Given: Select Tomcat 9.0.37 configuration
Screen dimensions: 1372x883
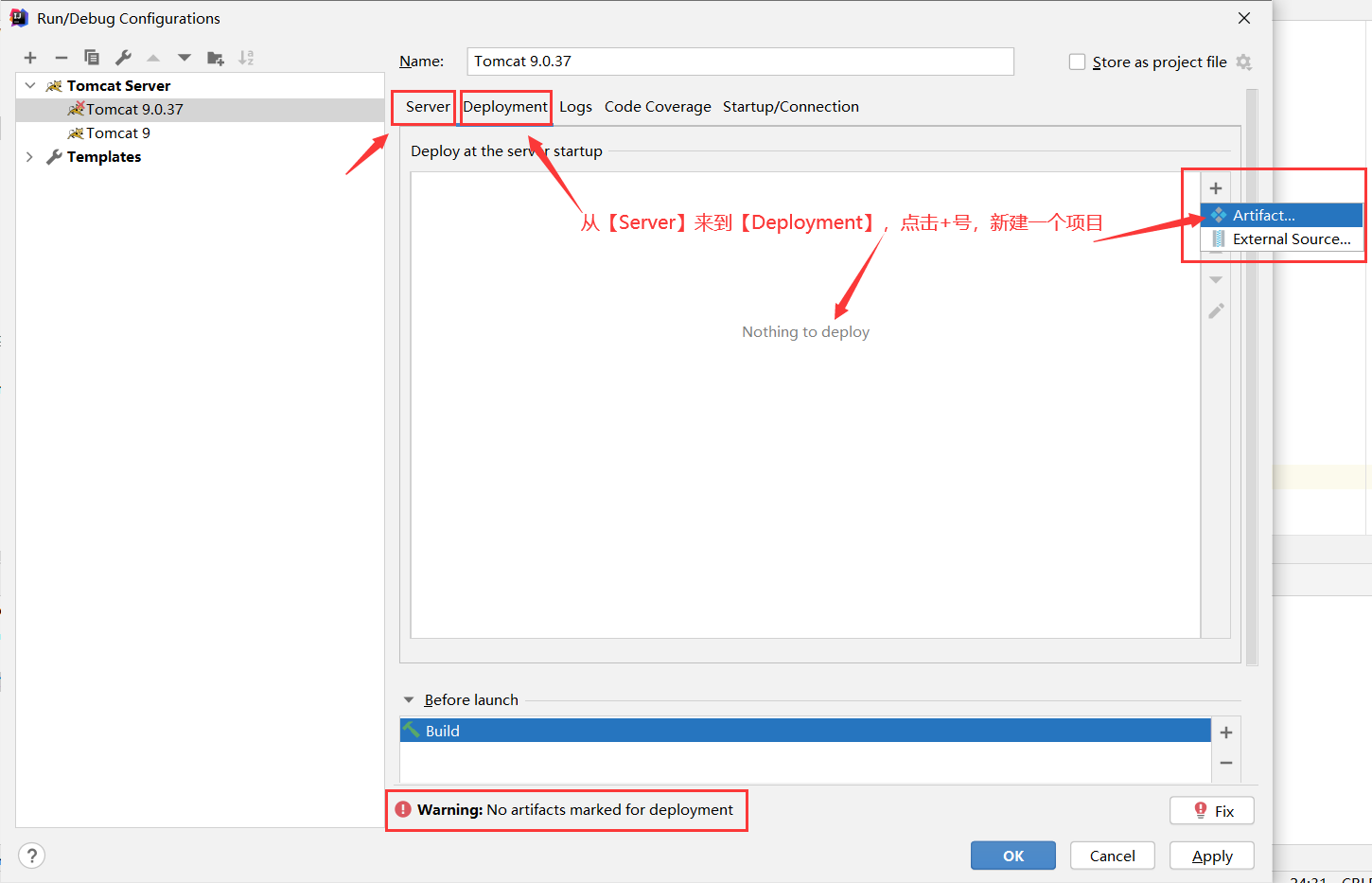Looking at the screenshot, I should click(x=200, y=110).
